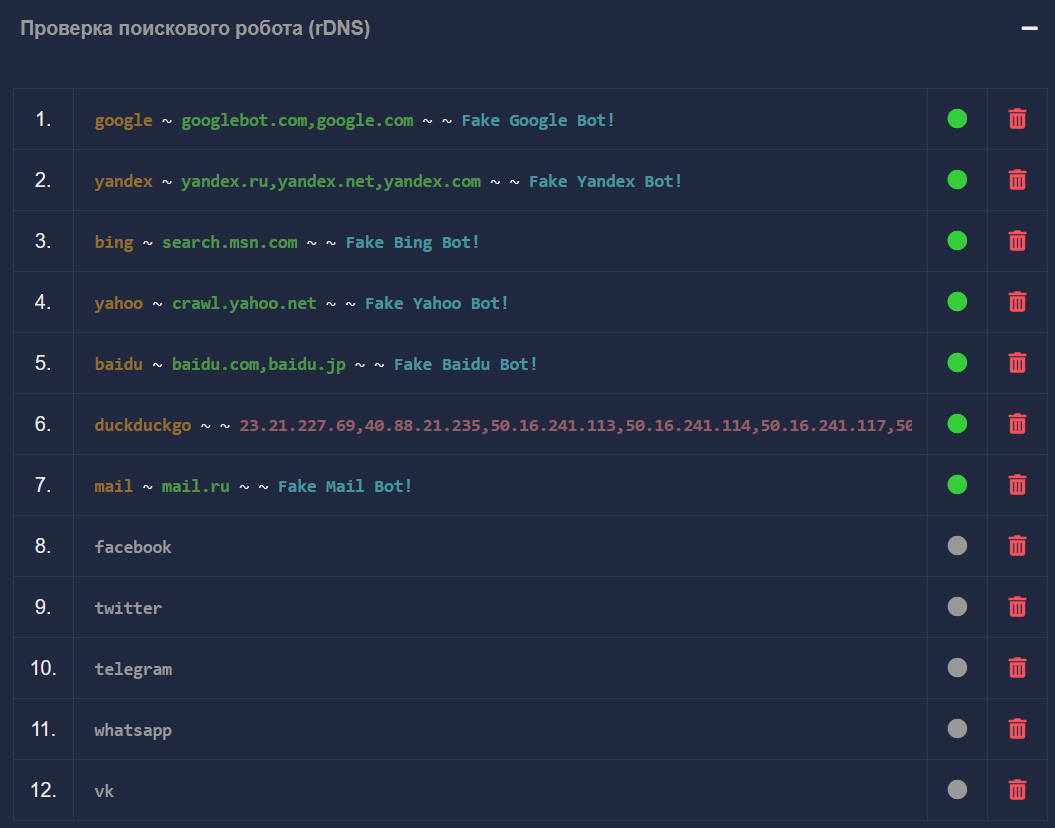This screenshot has height=828, width=1055.
Task: Delete the mail rule with trash icon
Action: point(1017,485)
